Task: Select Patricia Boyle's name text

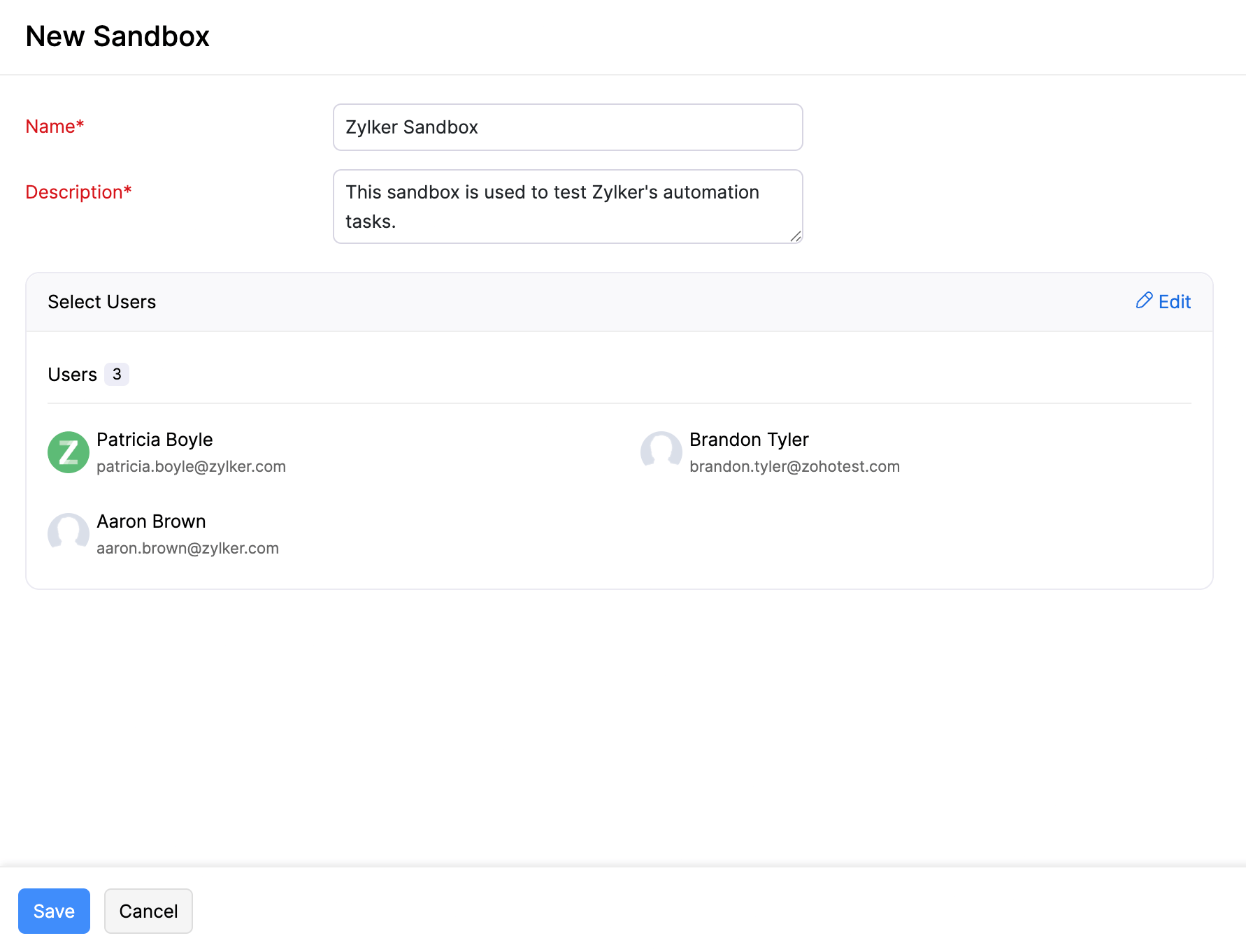Action: [154, 440]
